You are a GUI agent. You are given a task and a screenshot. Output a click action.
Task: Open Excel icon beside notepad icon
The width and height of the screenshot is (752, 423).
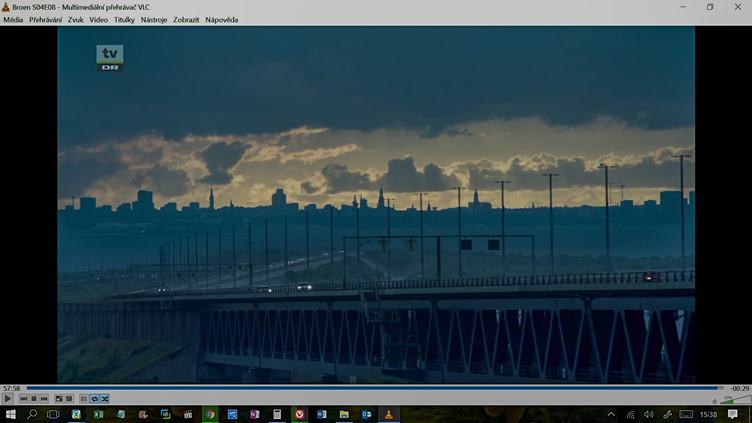pos(98,414)
